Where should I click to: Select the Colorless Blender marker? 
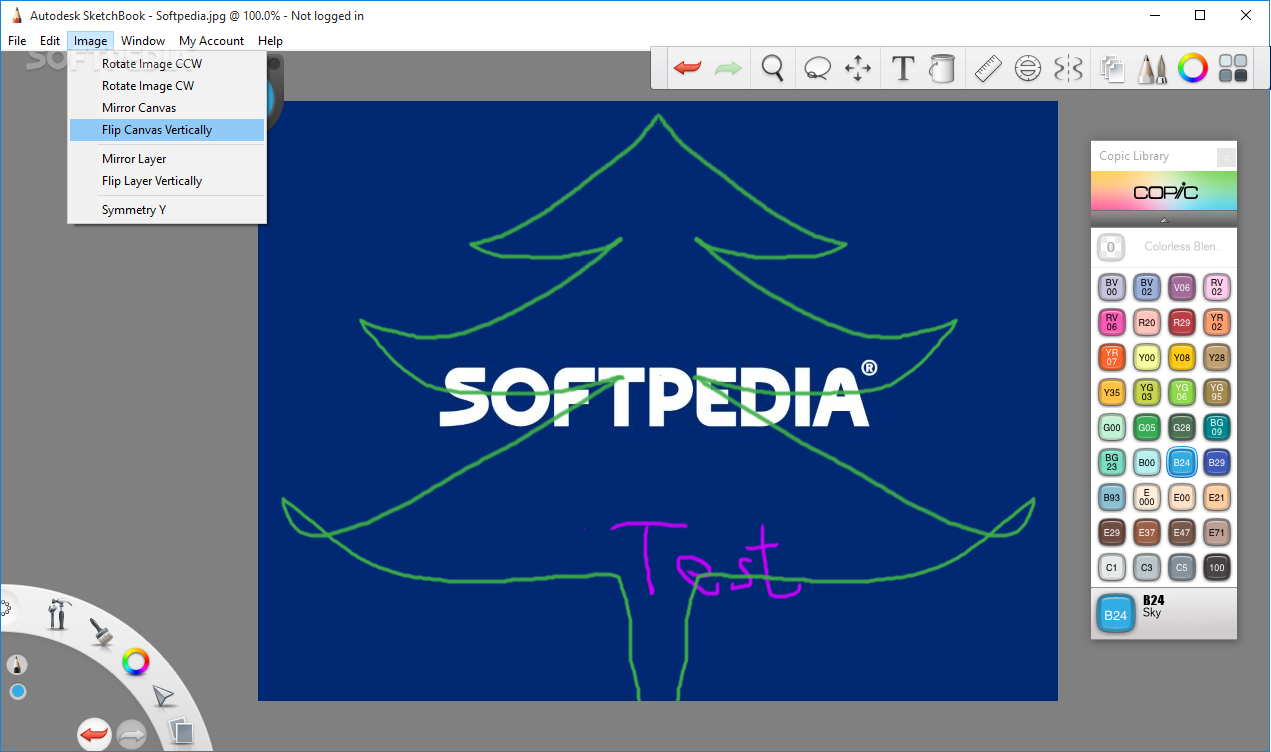point(1164,246)
